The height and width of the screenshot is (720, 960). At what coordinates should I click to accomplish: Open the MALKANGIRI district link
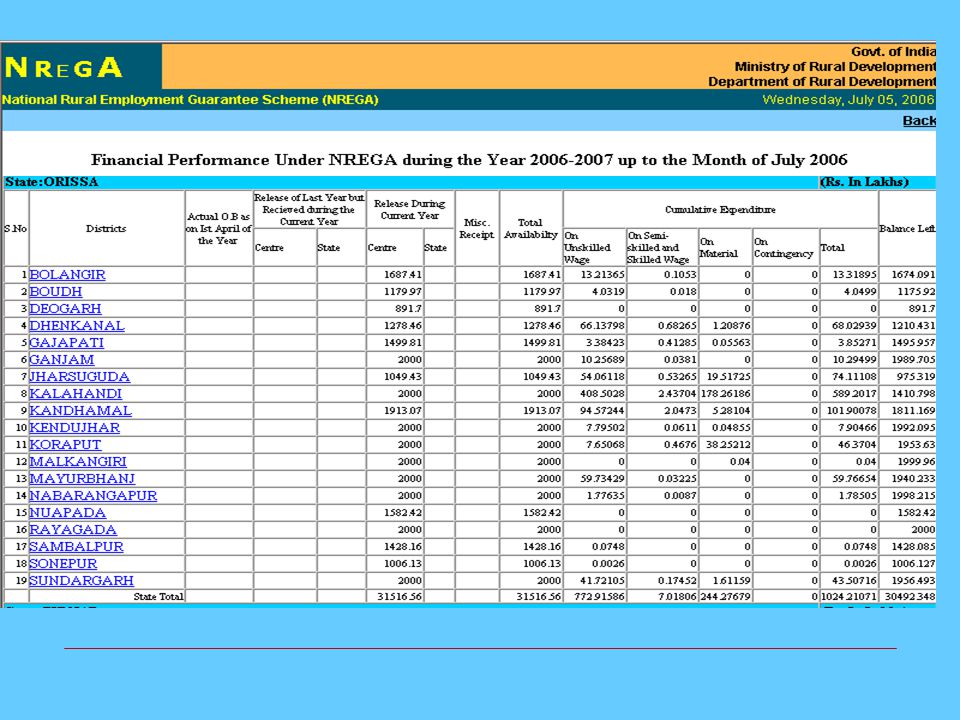[78, 462]
